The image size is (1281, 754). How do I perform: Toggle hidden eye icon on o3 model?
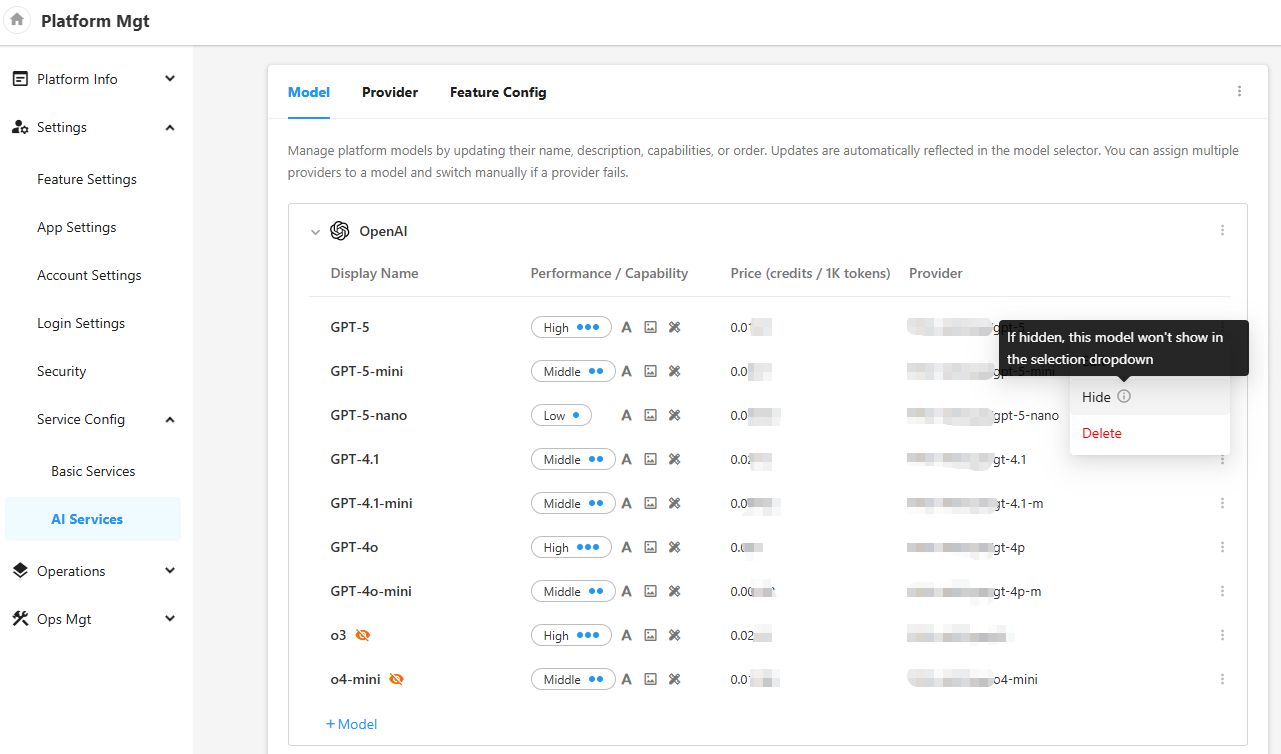click(x=363, y=635)
